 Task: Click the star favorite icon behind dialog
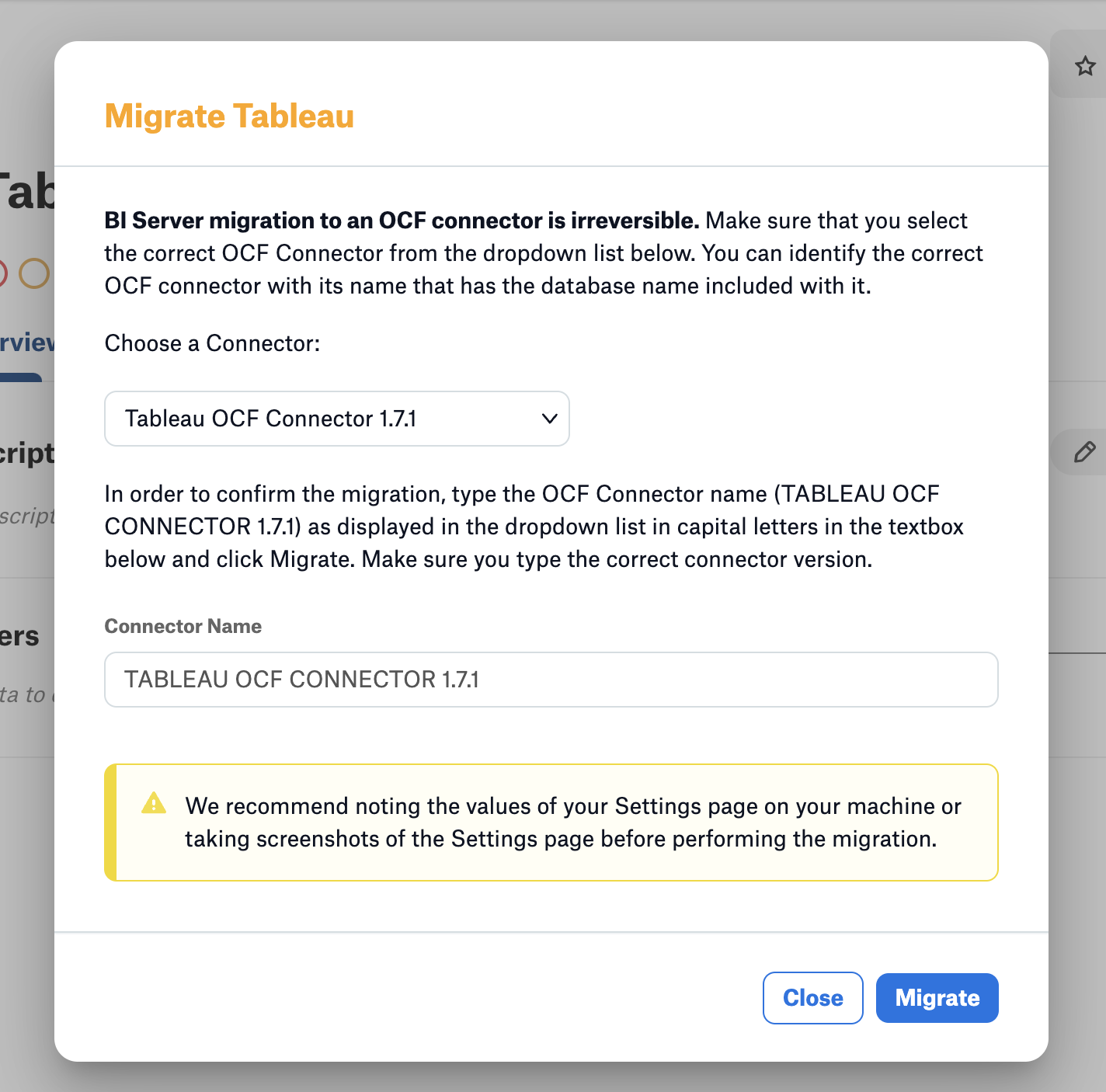[x=1085, y=66]
